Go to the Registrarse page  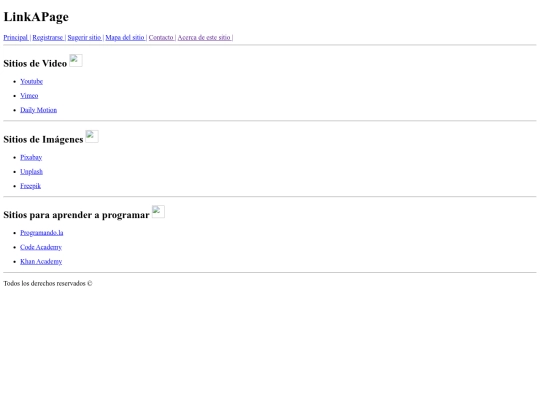(x=48, y=38)
